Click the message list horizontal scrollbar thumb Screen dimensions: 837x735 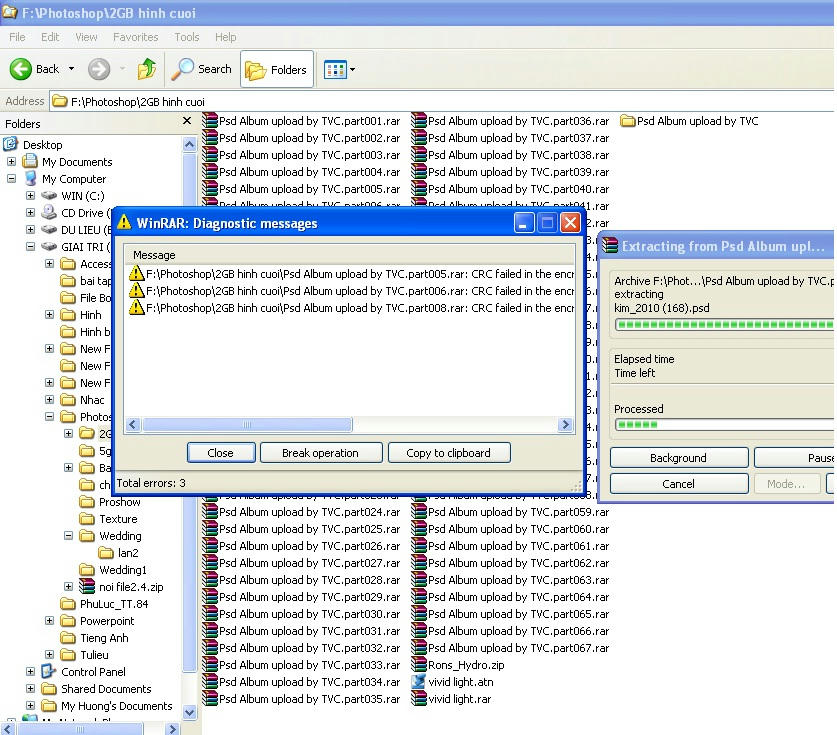[247, 424]
